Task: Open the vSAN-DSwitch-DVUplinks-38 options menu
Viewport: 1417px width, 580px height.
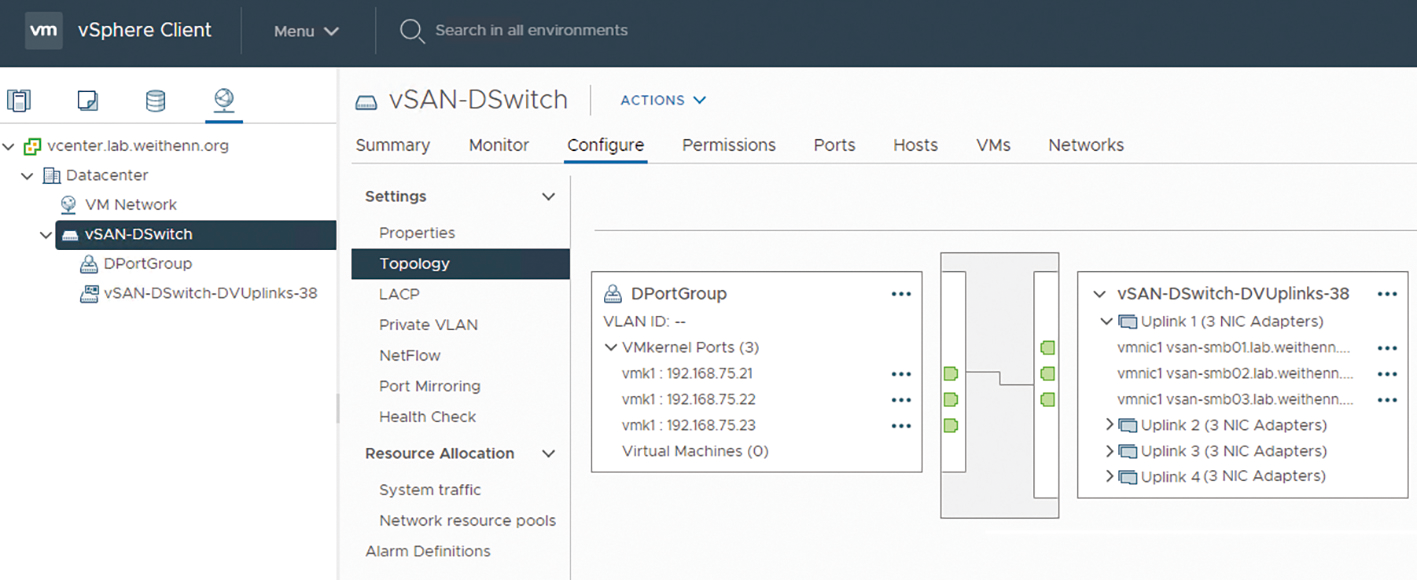Action: tap(1387, 295)
